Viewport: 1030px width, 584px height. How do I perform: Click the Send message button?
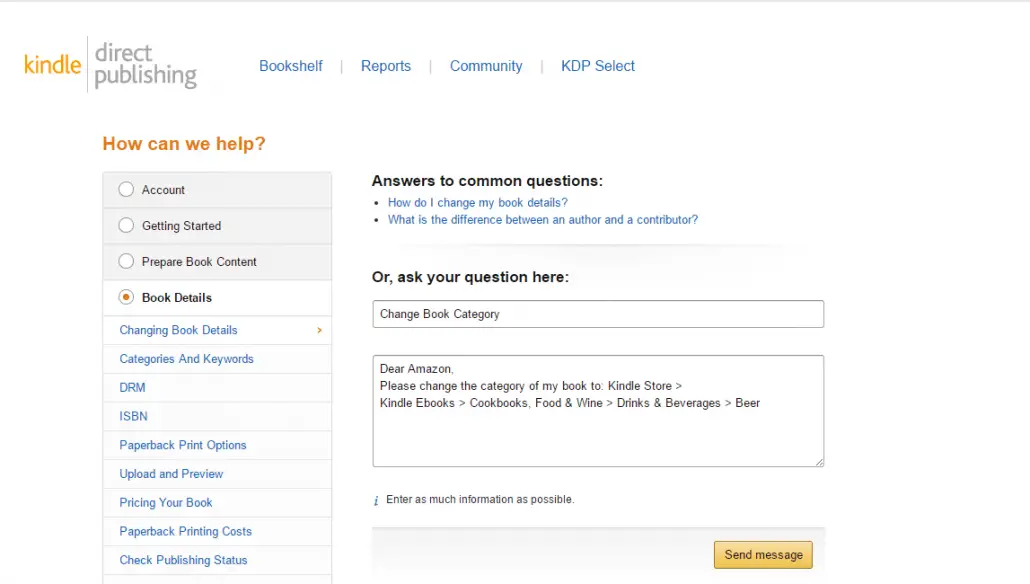click(x=763, y=554)
